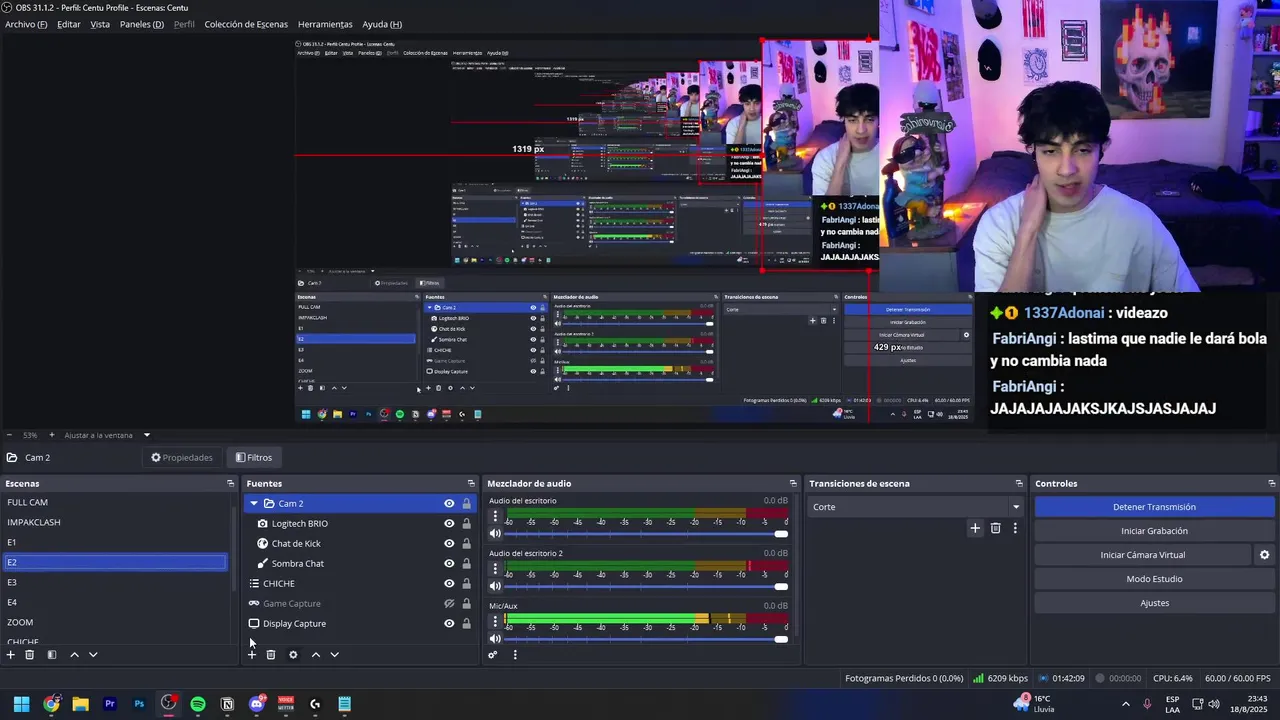
Task: Move the selected source down
Action: pyautogui.click(x=334, y=655)
